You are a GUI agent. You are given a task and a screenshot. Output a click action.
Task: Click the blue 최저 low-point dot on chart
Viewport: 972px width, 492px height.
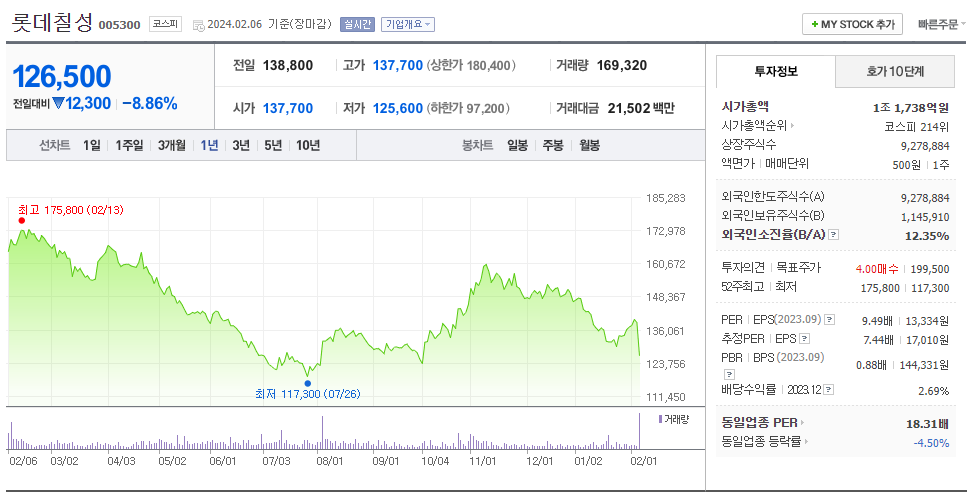coord(307,383)
